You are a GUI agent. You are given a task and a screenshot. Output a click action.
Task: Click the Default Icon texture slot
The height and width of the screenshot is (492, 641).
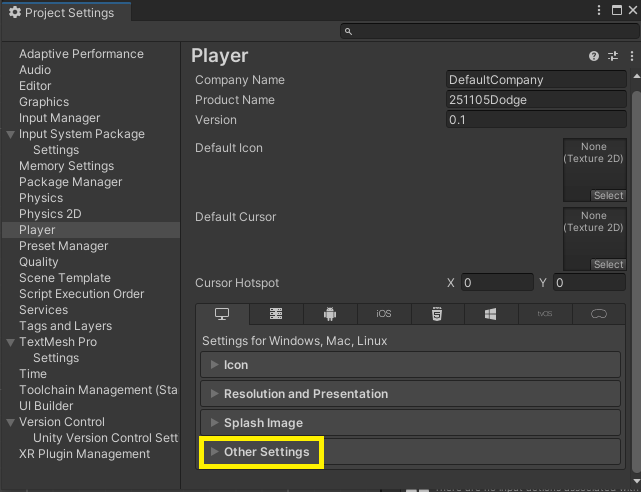(595, 170)
